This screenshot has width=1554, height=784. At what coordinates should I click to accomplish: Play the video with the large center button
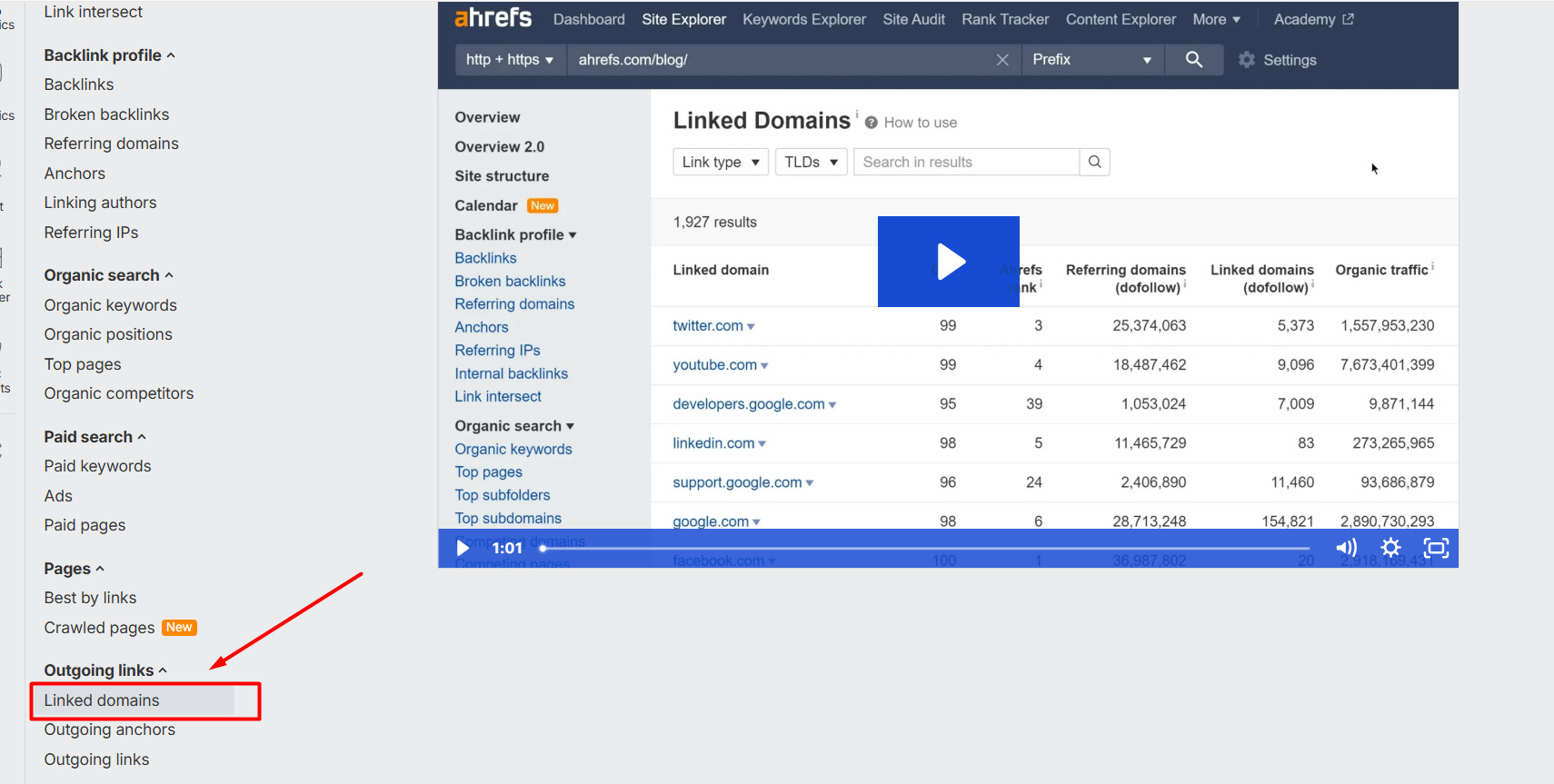coord(949,262)
